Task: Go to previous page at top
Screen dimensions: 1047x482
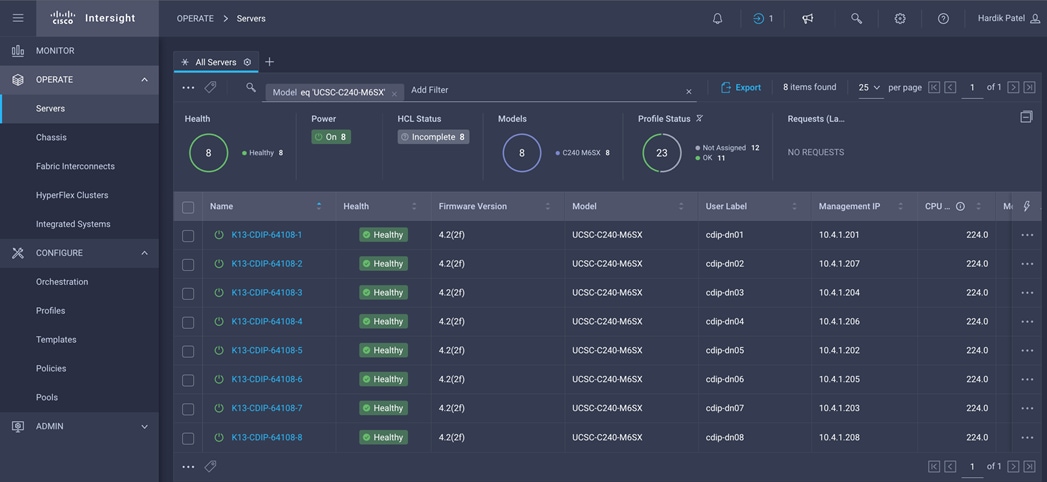Action: point(950,87)
